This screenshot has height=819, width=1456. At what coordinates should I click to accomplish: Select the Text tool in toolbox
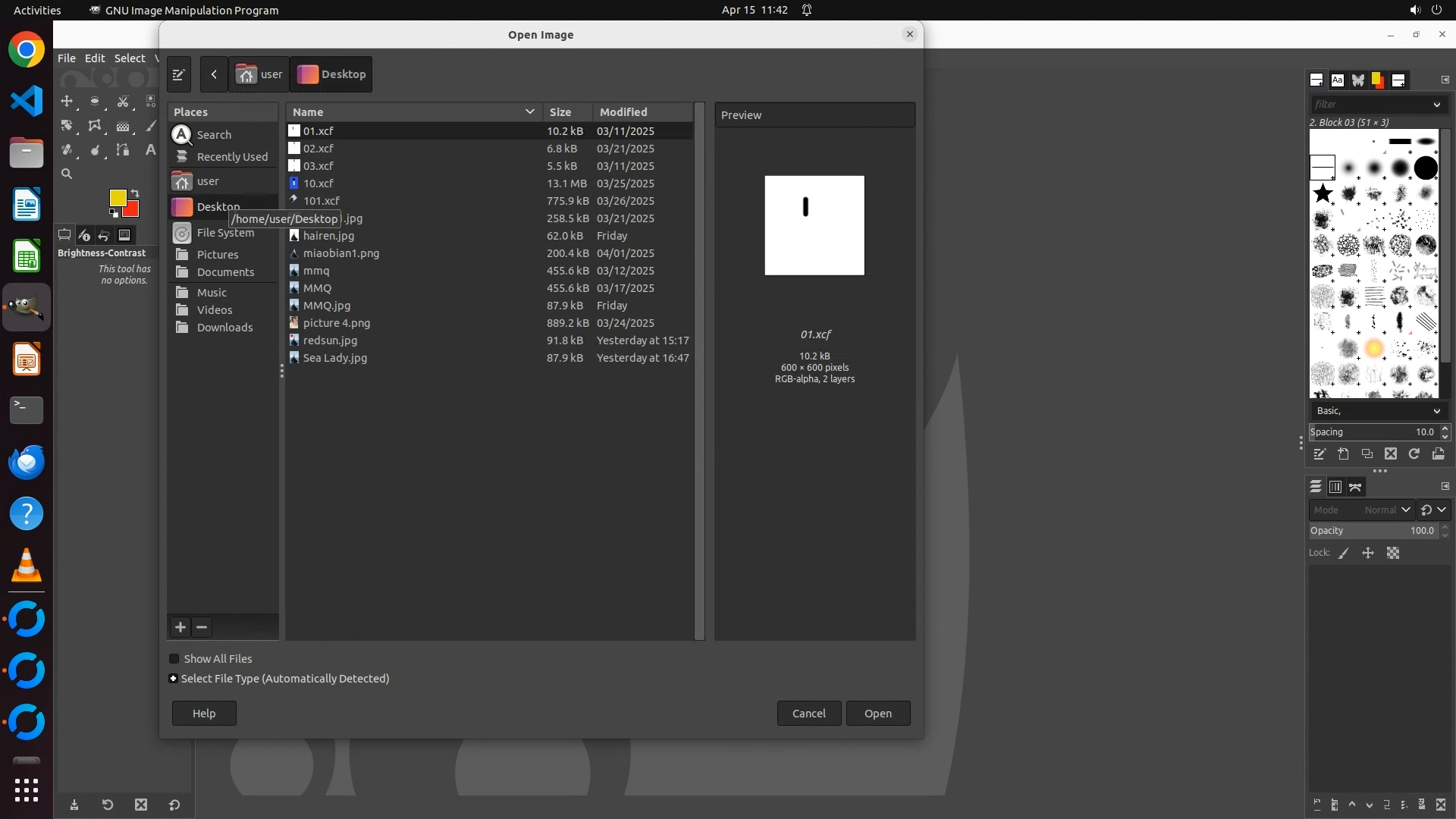(150, 150)
